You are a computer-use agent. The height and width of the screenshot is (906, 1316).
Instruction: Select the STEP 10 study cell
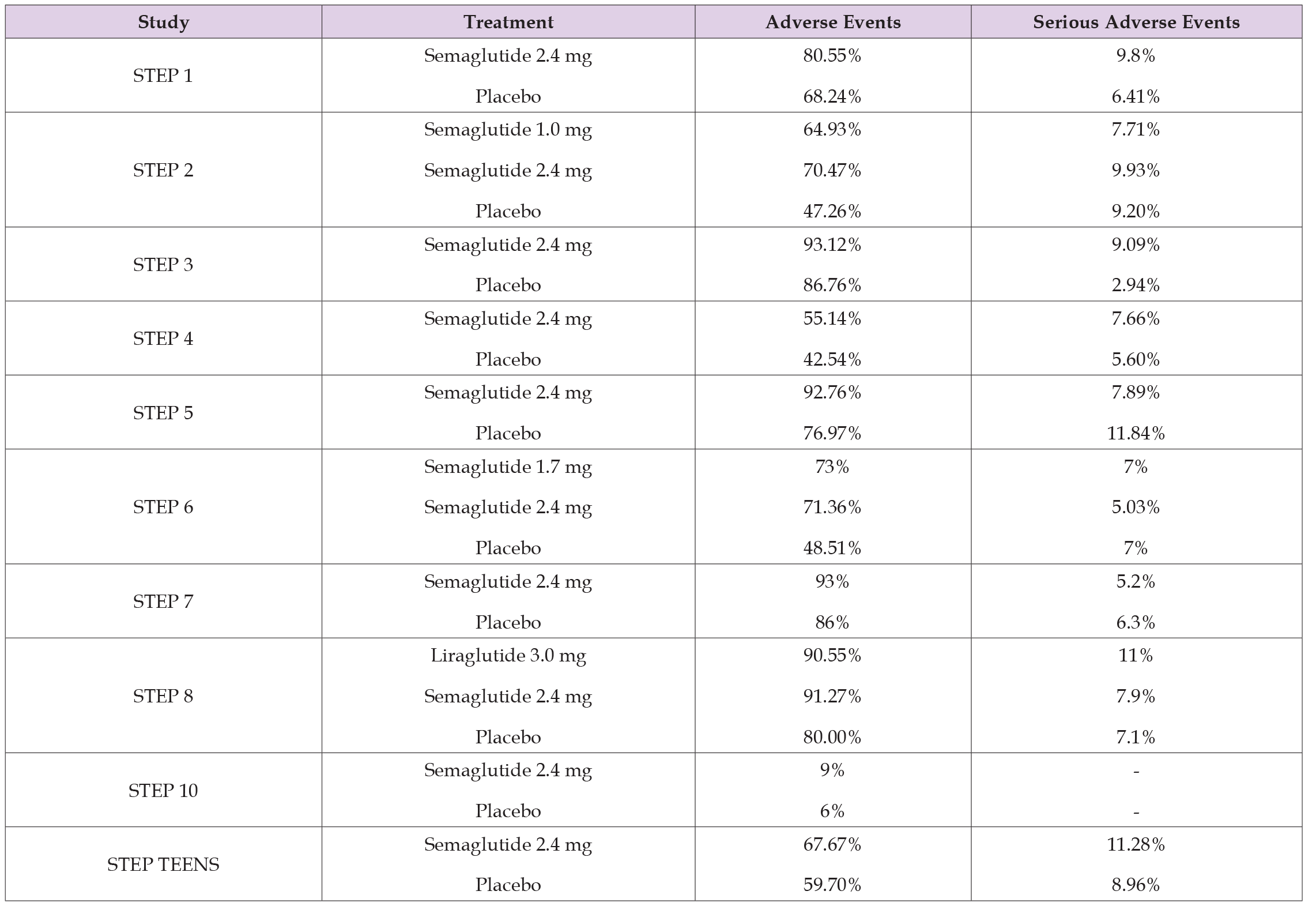[x=163, y=791]
